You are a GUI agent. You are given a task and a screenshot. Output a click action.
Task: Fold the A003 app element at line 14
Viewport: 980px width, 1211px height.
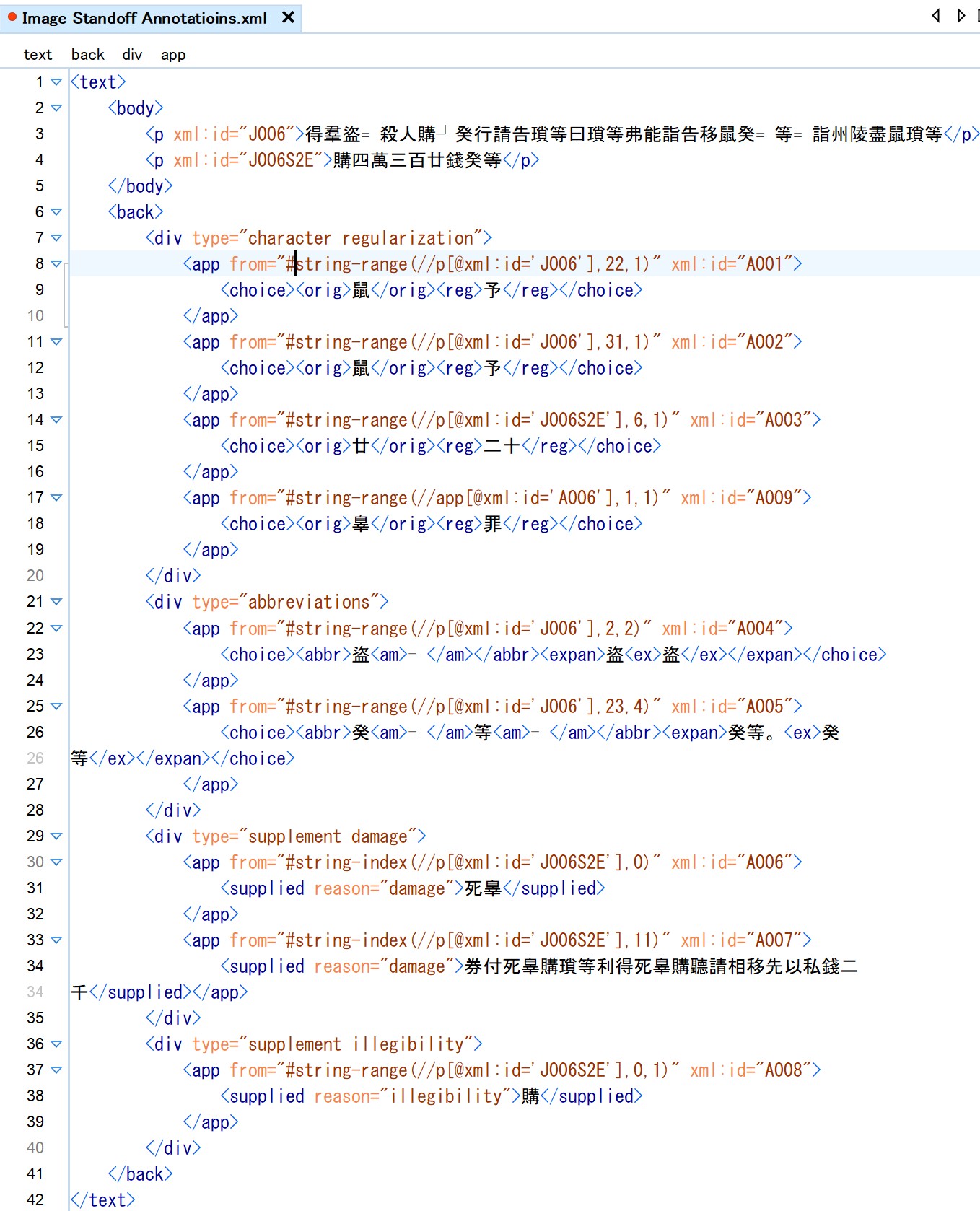(56, 420)
